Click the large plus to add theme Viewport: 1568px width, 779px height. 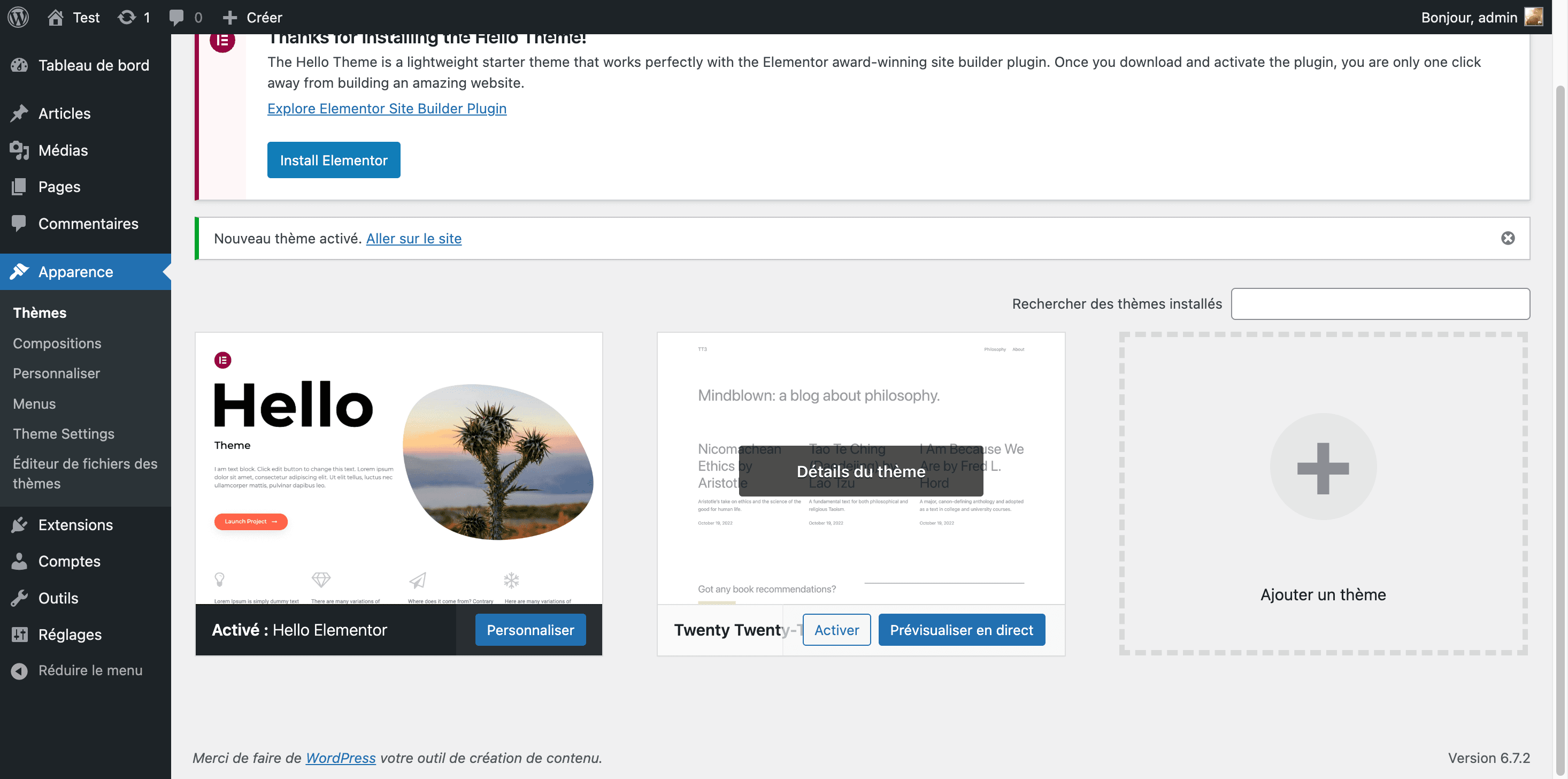coord(1323,467)
